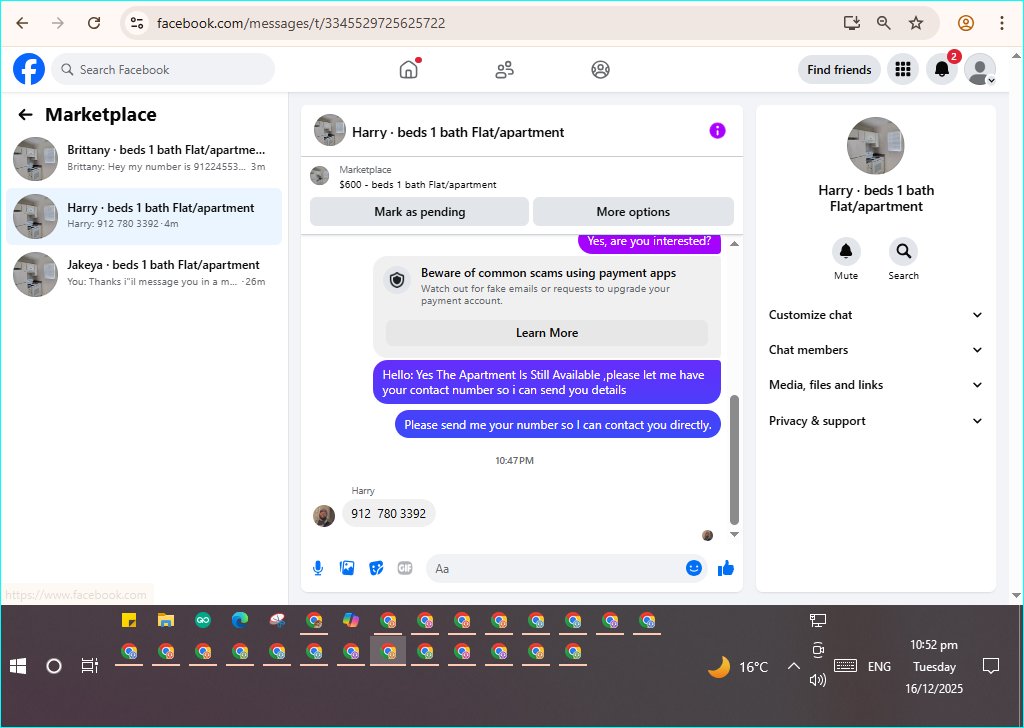Open Microsoft Edge in taskbar
Screen dimensions: 1024x728
click(x=240, y=620)
